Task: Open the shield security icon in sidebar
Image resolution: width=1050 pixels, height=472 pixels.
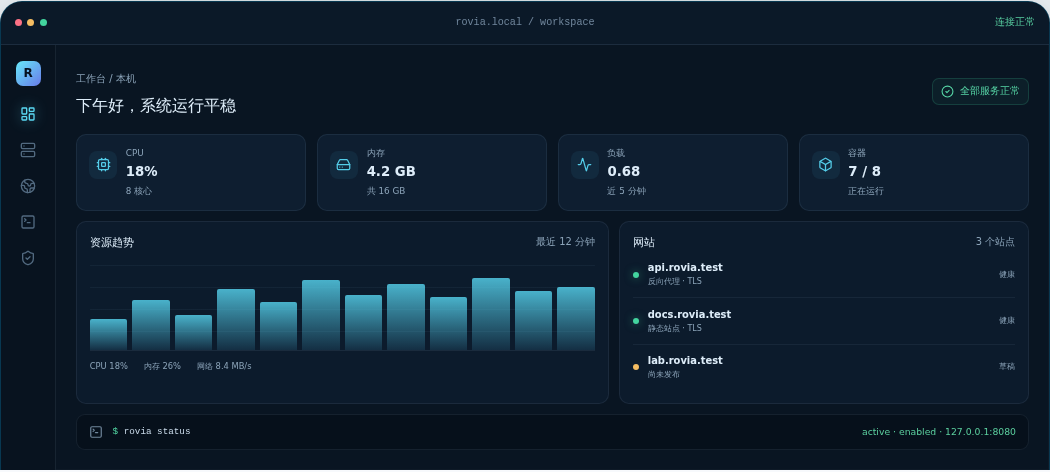Action: point(28,258)
